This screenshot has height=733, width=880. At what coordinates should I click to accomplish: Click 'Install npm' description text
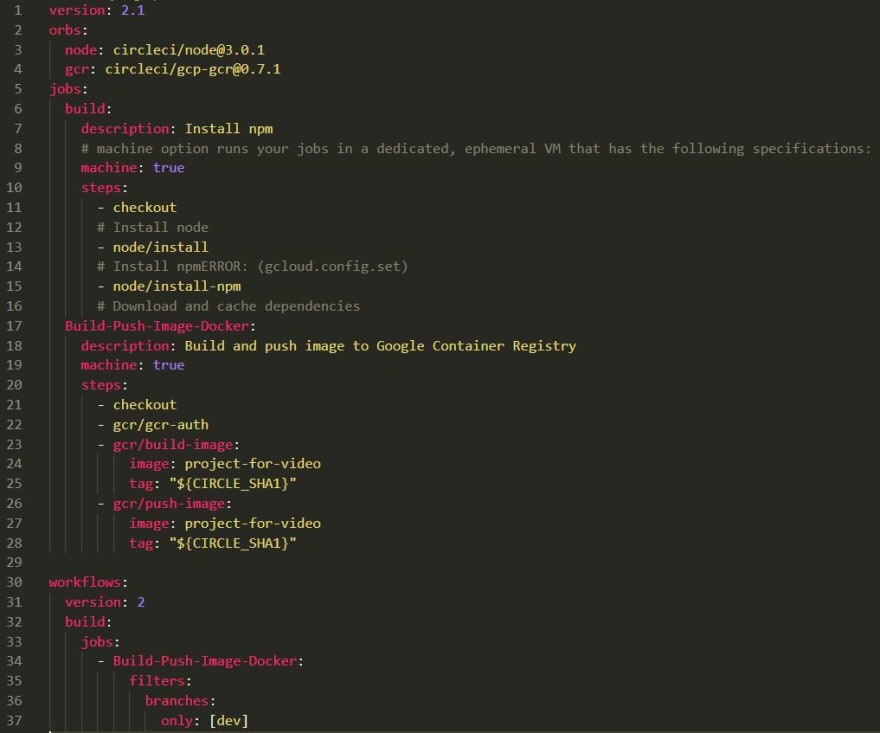tap(229, 129)
